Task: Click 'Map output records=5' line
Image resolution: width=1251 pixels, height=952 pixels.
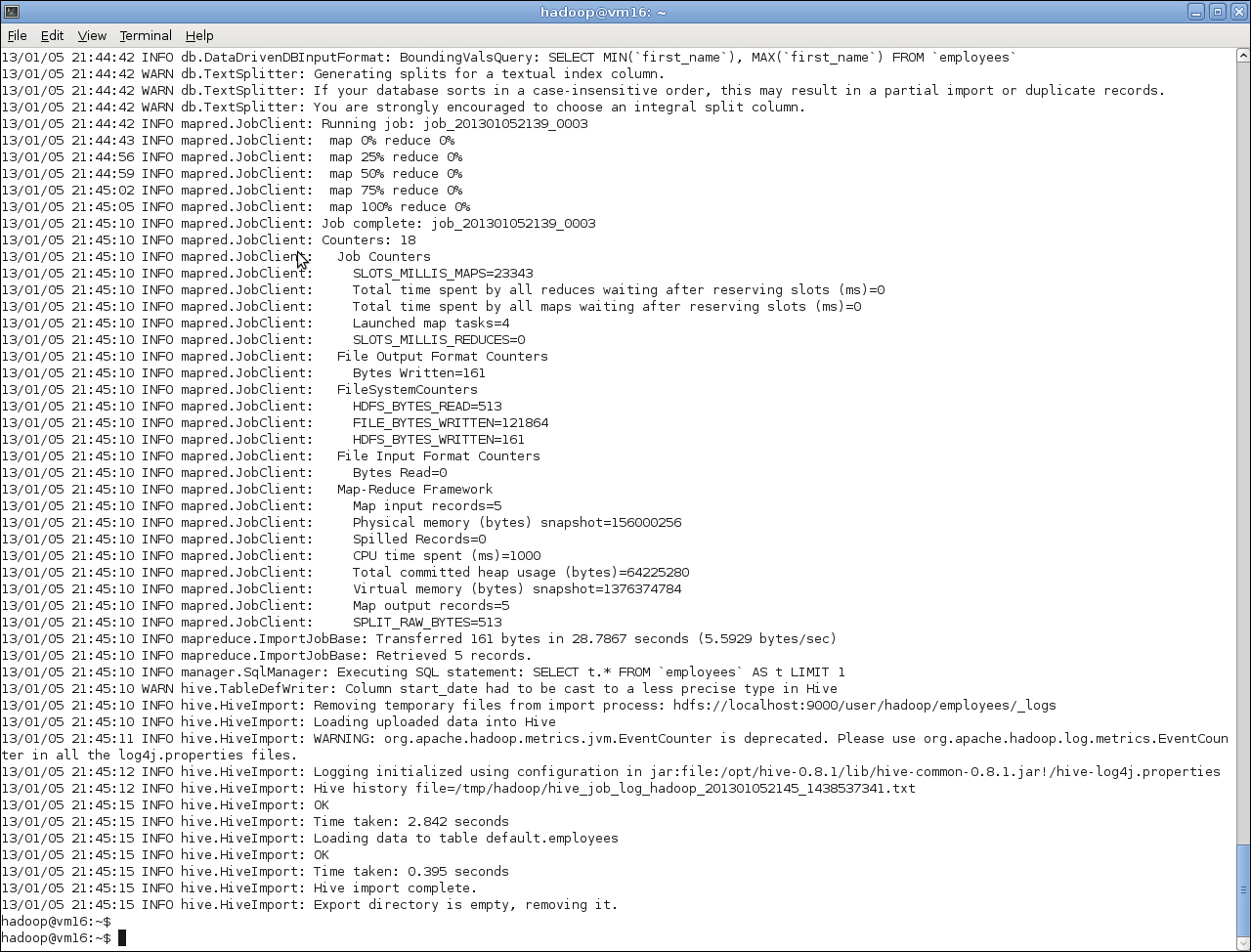Action: point(431,606)
